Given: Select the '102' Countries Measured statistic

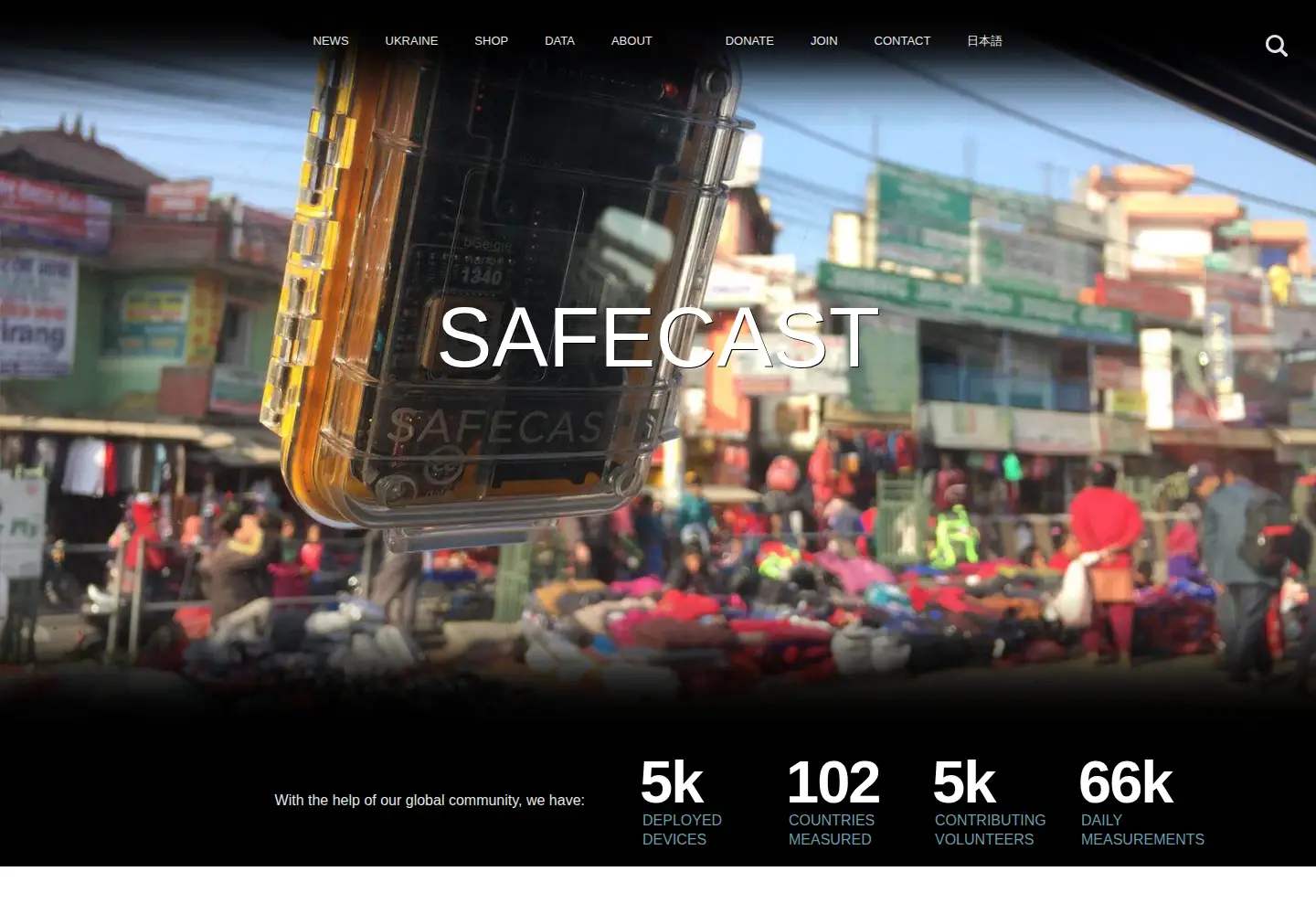Looking at the screenshot, I should coord(833,782).
